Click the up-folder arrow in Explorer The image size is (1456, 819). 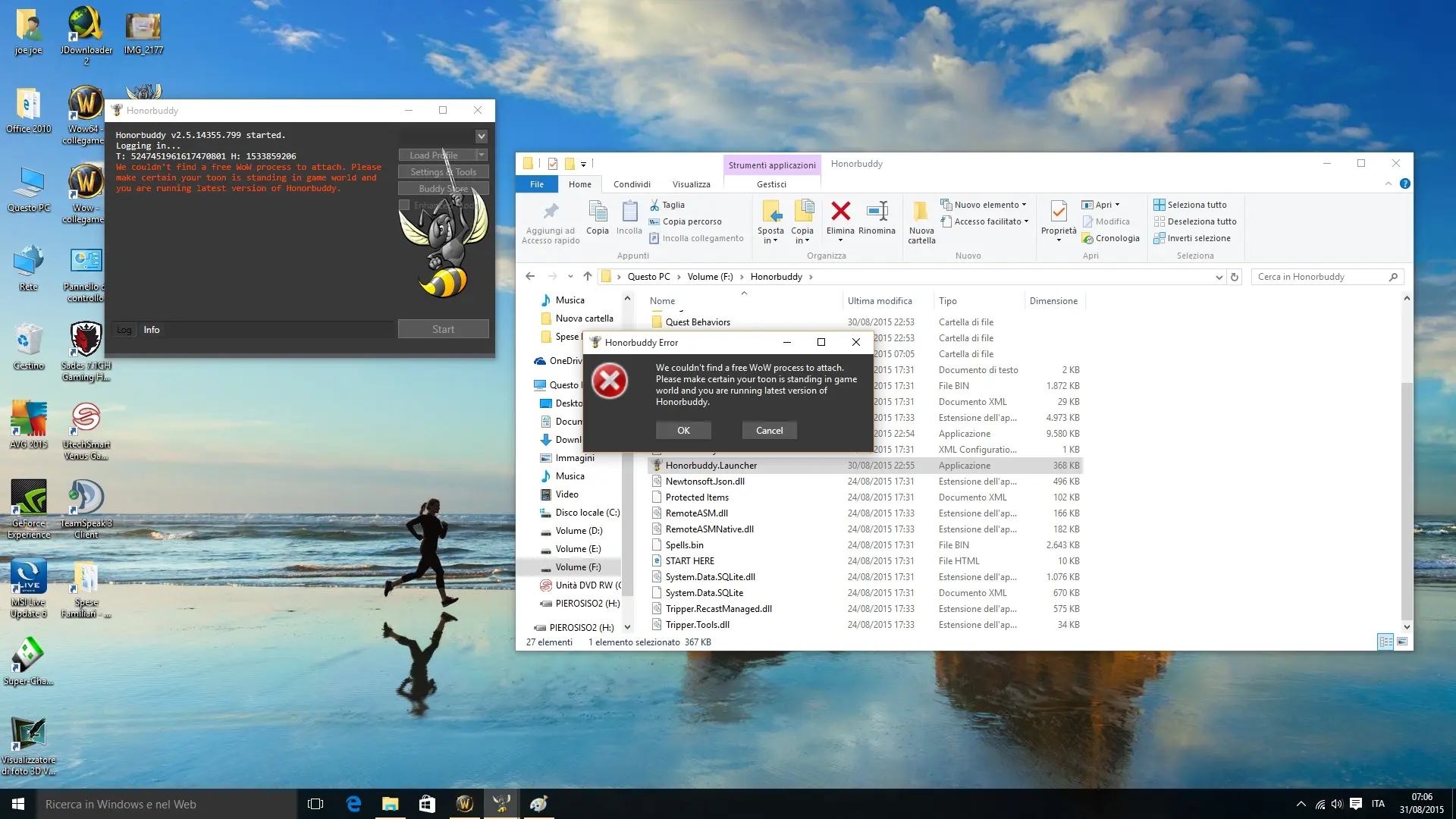point(588,277)
